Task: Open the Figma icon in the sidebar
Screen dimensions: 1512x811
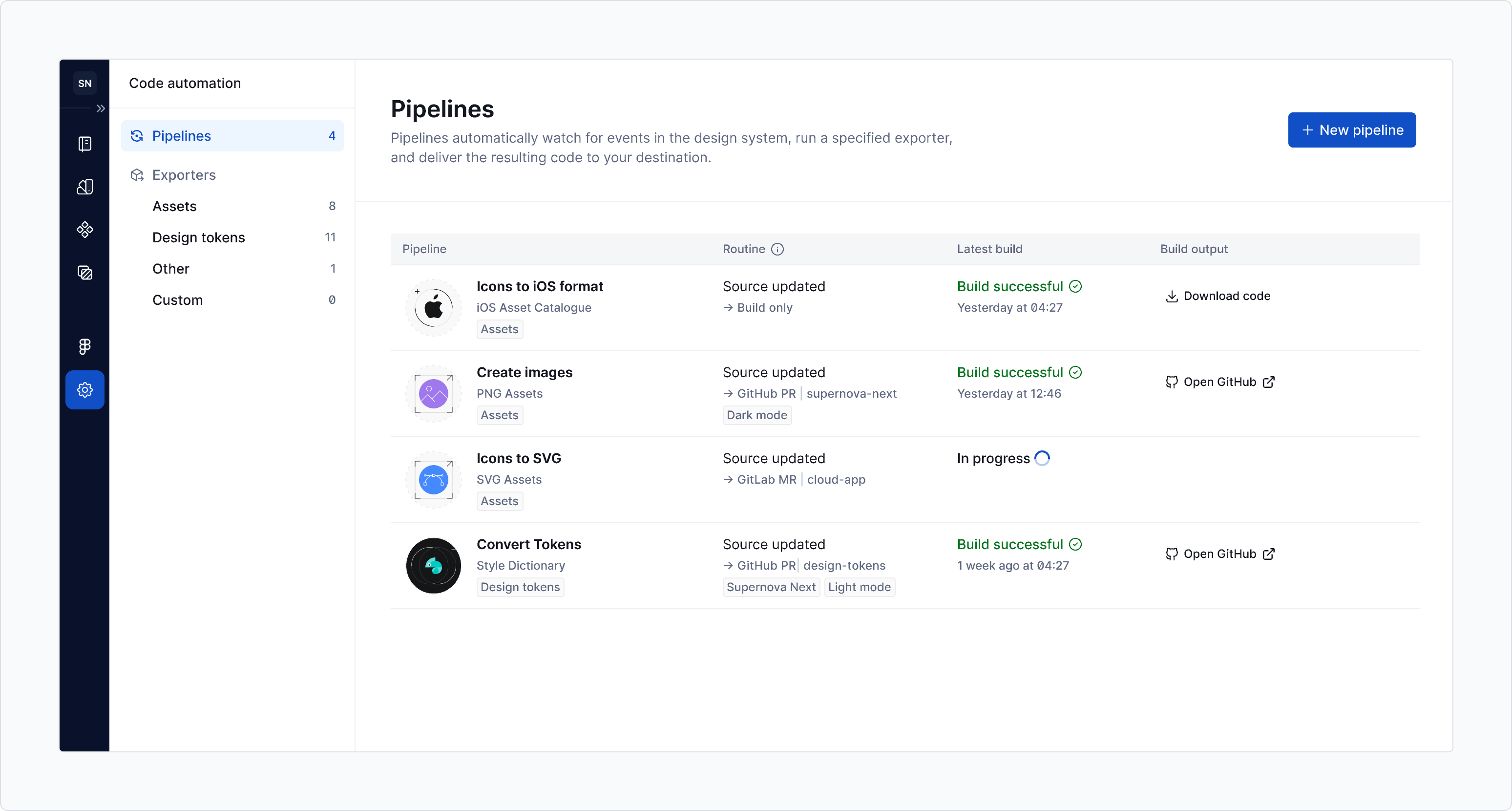Action: point(84,346)
